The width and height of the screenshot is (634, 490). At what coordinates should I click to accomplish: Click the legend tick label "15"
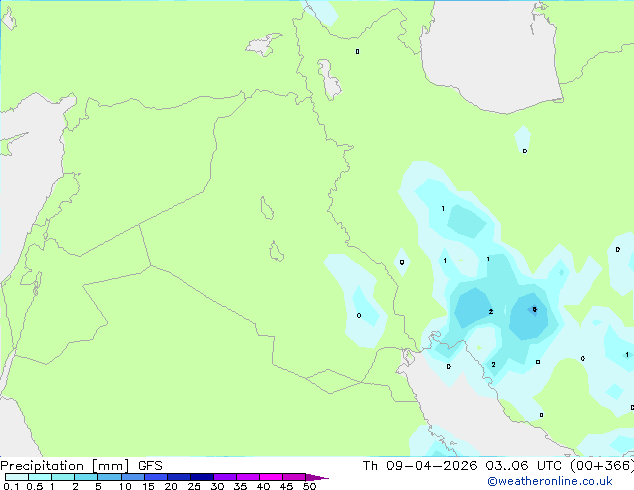click(148, 486)
